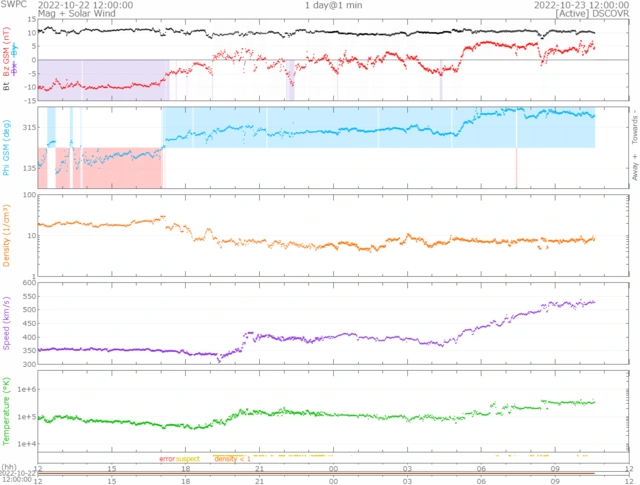Click the orange "density < 1" legend label
Screen dimensions: 640x485
[x=232, y=459]
